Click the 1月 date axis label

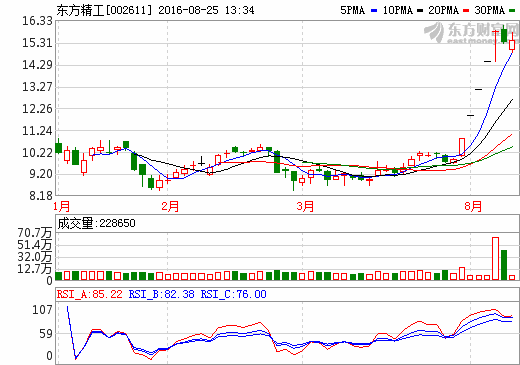(62, 206)
